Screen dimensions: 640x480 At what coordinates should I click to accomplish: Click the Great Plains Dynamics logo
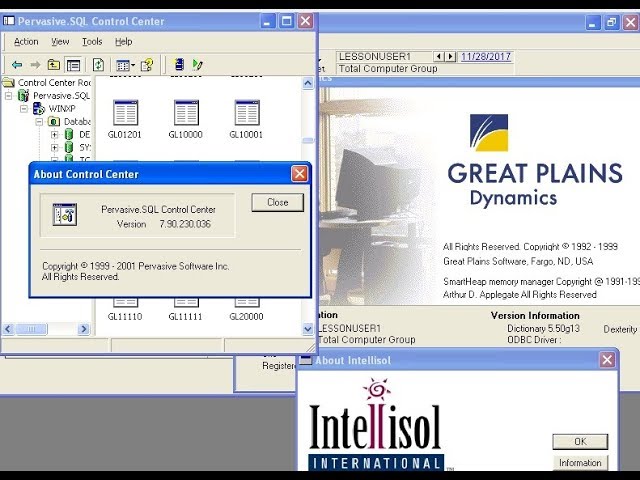point(535,161)
